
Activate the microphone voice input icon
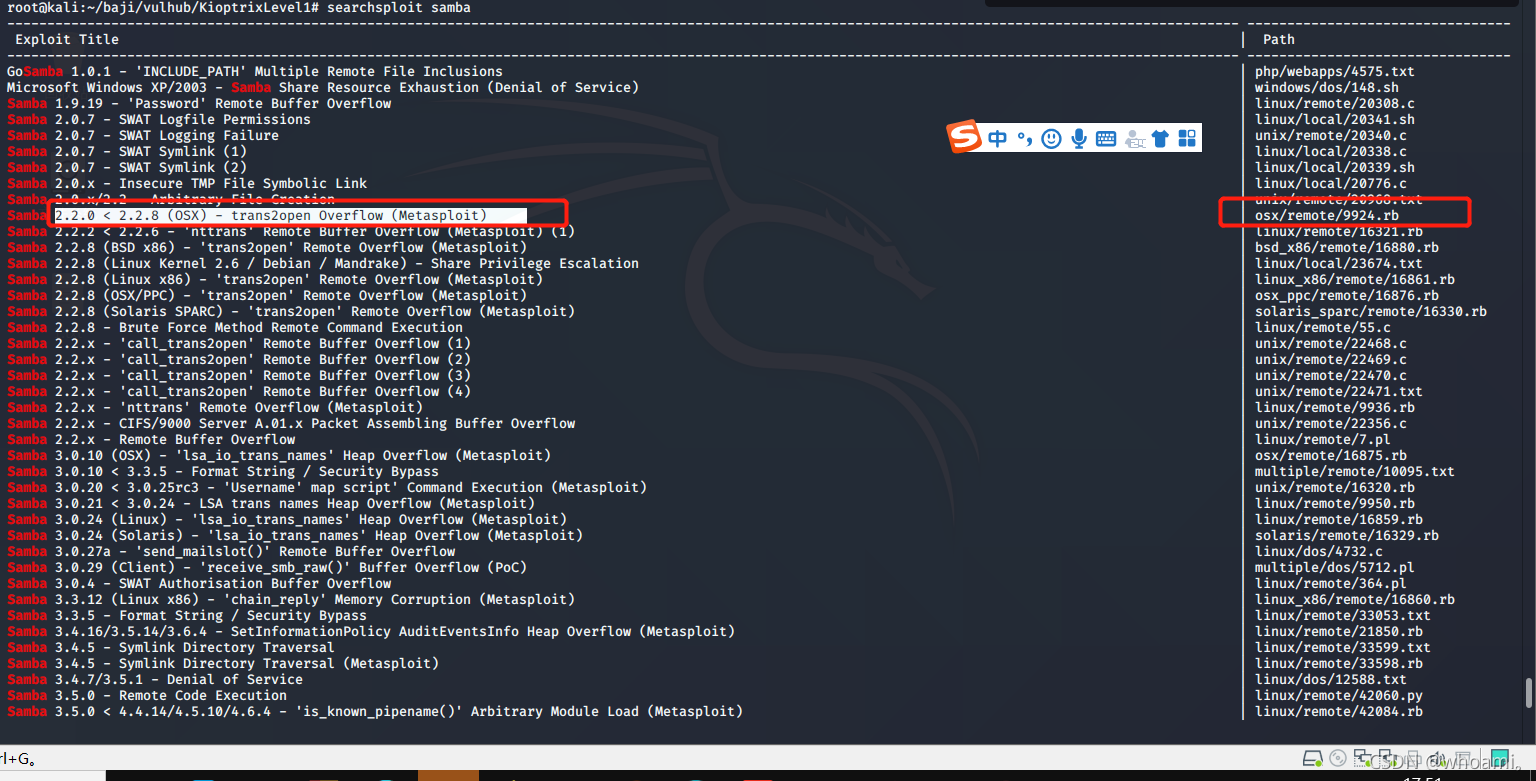[1079, 139]
